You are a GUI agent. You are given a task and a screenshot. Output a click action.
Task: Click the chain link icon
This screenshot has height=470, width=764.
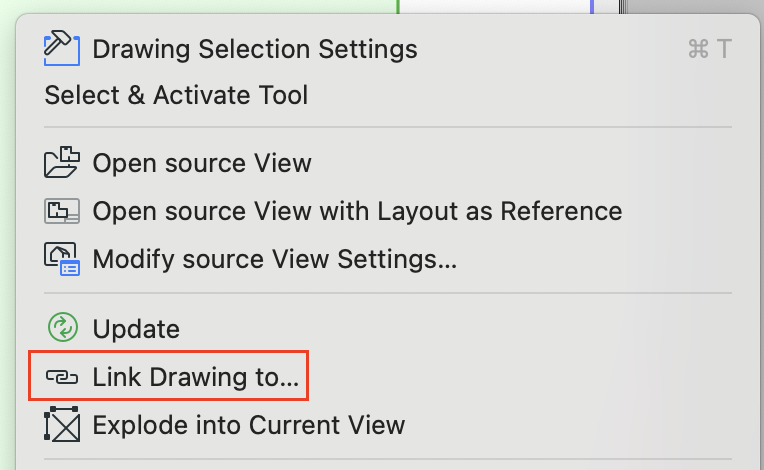62,377
